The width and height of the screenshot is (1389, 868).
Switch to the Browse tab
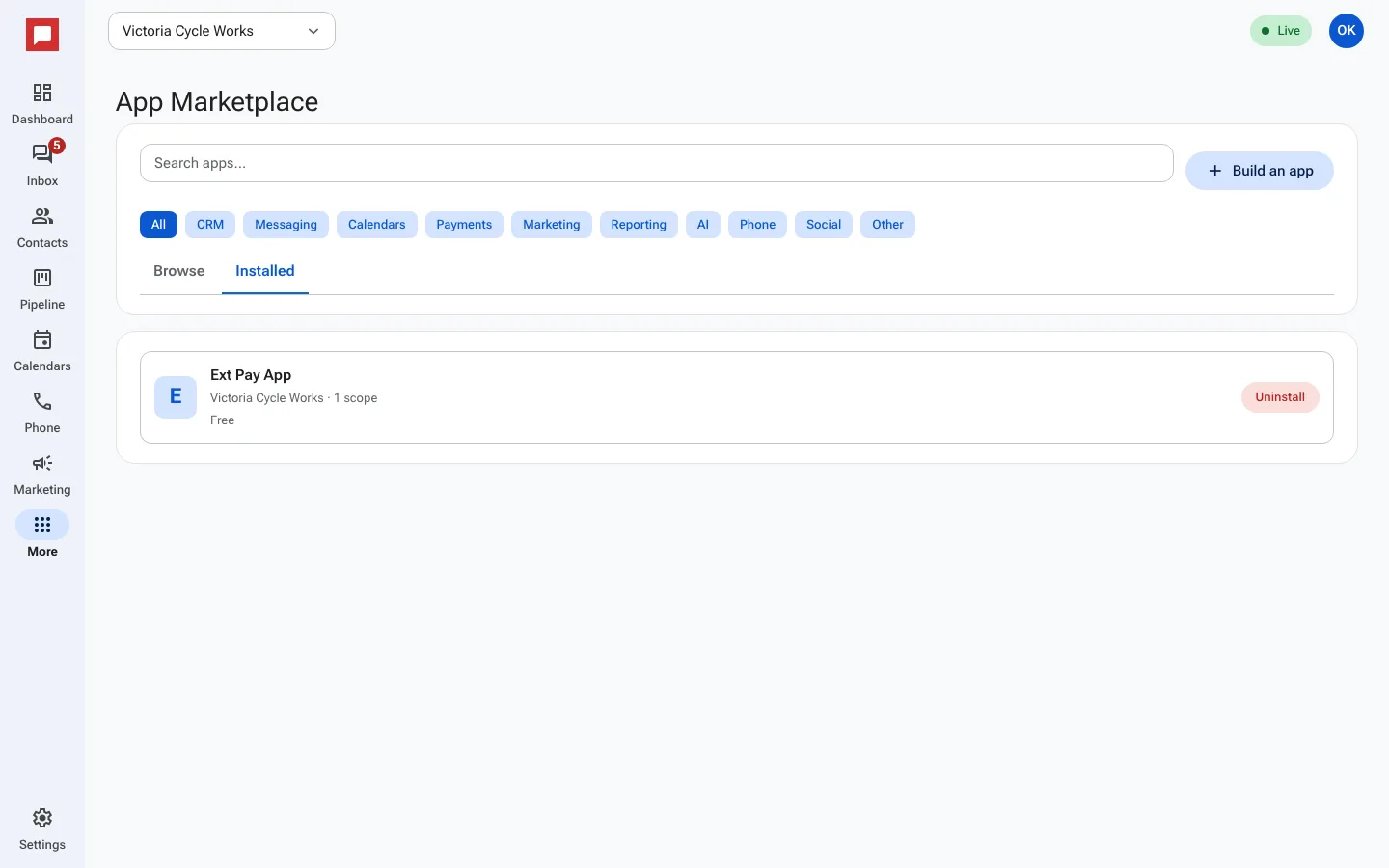coord(179,271)
